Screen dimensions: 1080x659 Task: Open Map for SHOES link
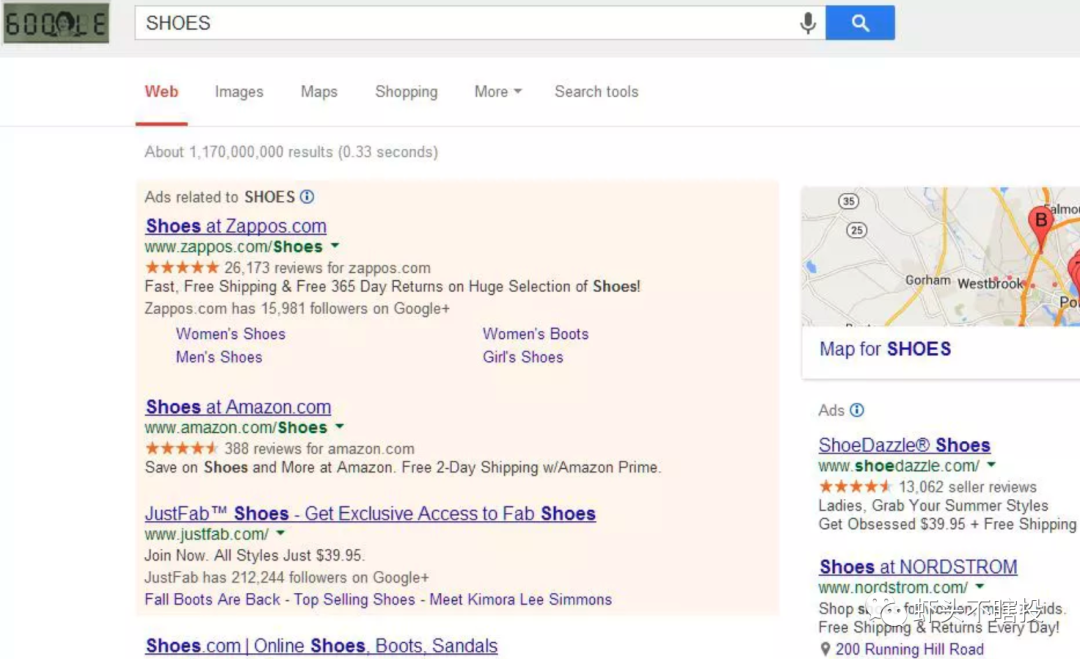click(885, 349)
